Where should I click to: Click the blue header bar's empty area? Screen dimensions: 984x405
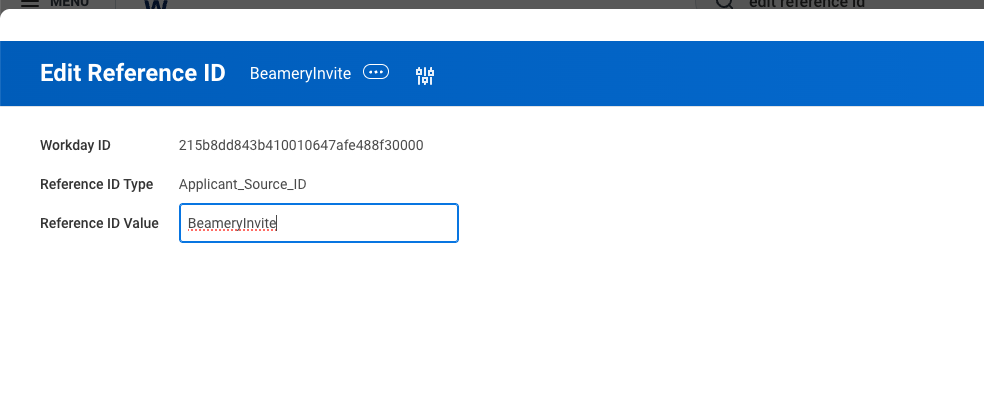point(700,73)
